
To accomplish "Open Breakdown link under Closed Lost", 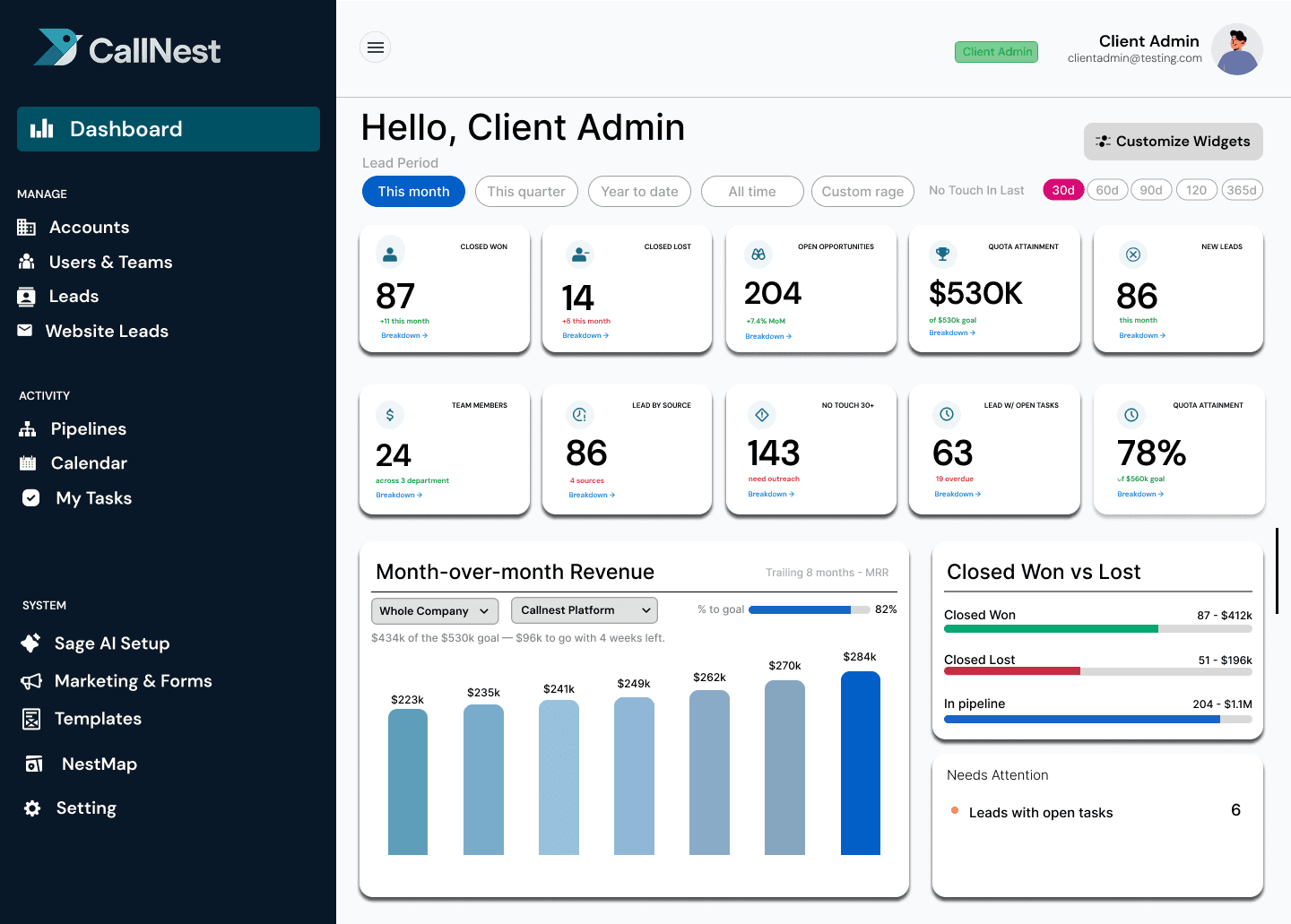I will click(x=585, y=335).
